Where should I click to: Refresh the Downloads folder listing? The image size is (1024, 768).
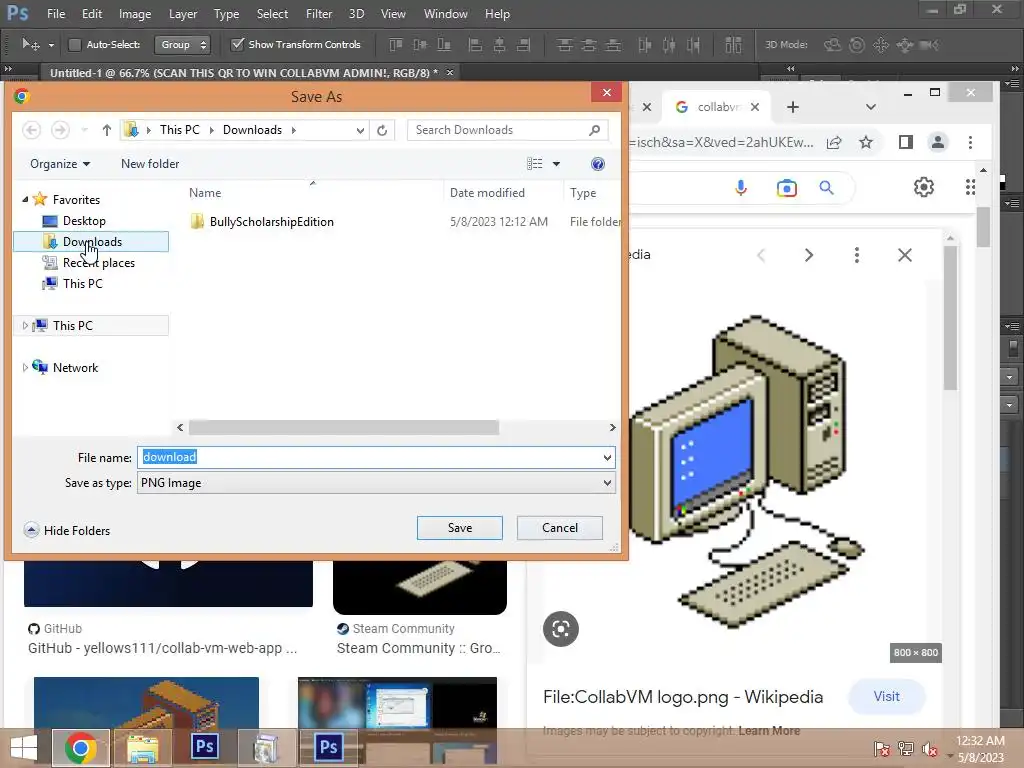(382, 130)
